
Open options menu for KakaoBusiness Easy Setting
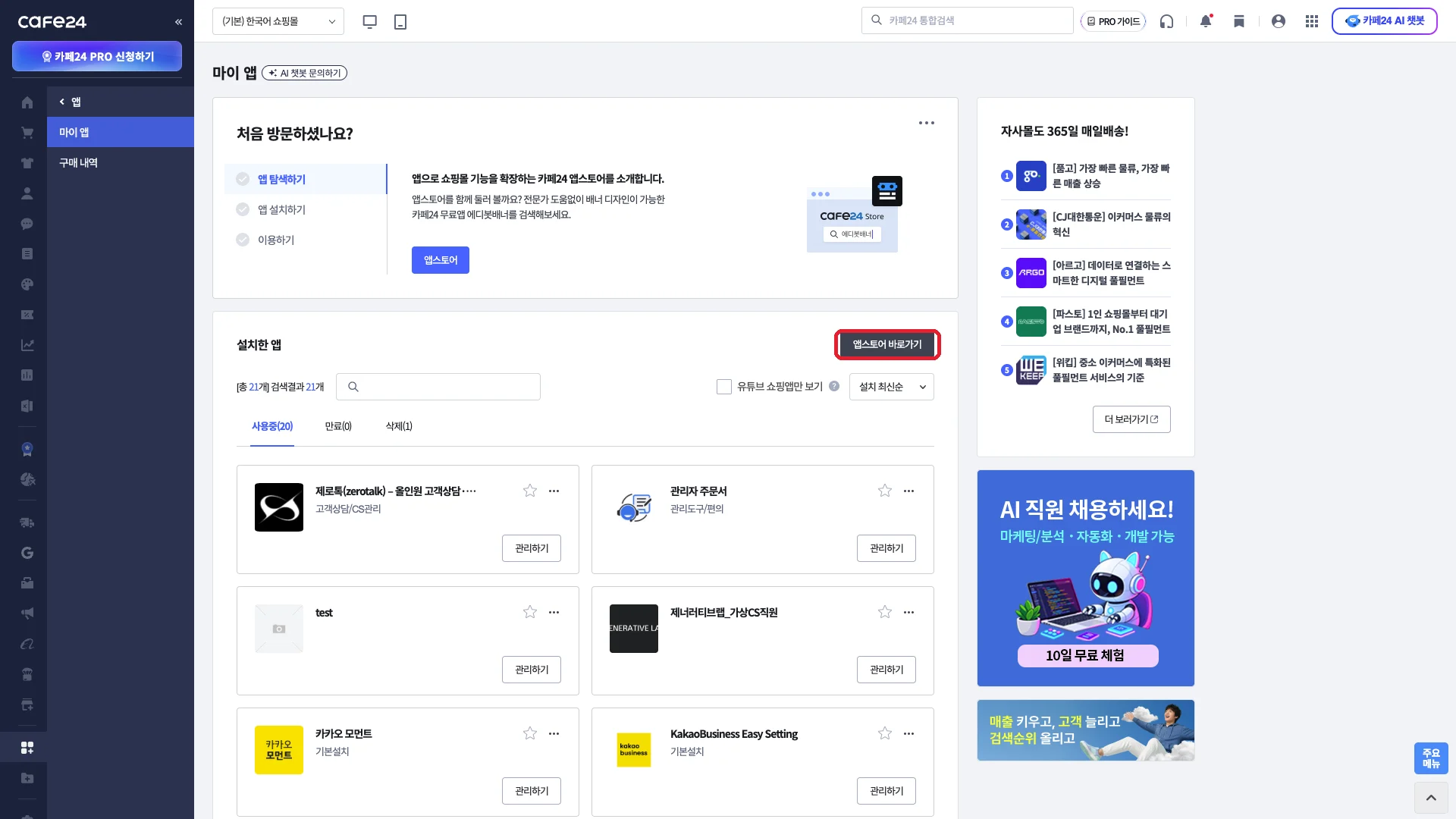click(909, 733)
